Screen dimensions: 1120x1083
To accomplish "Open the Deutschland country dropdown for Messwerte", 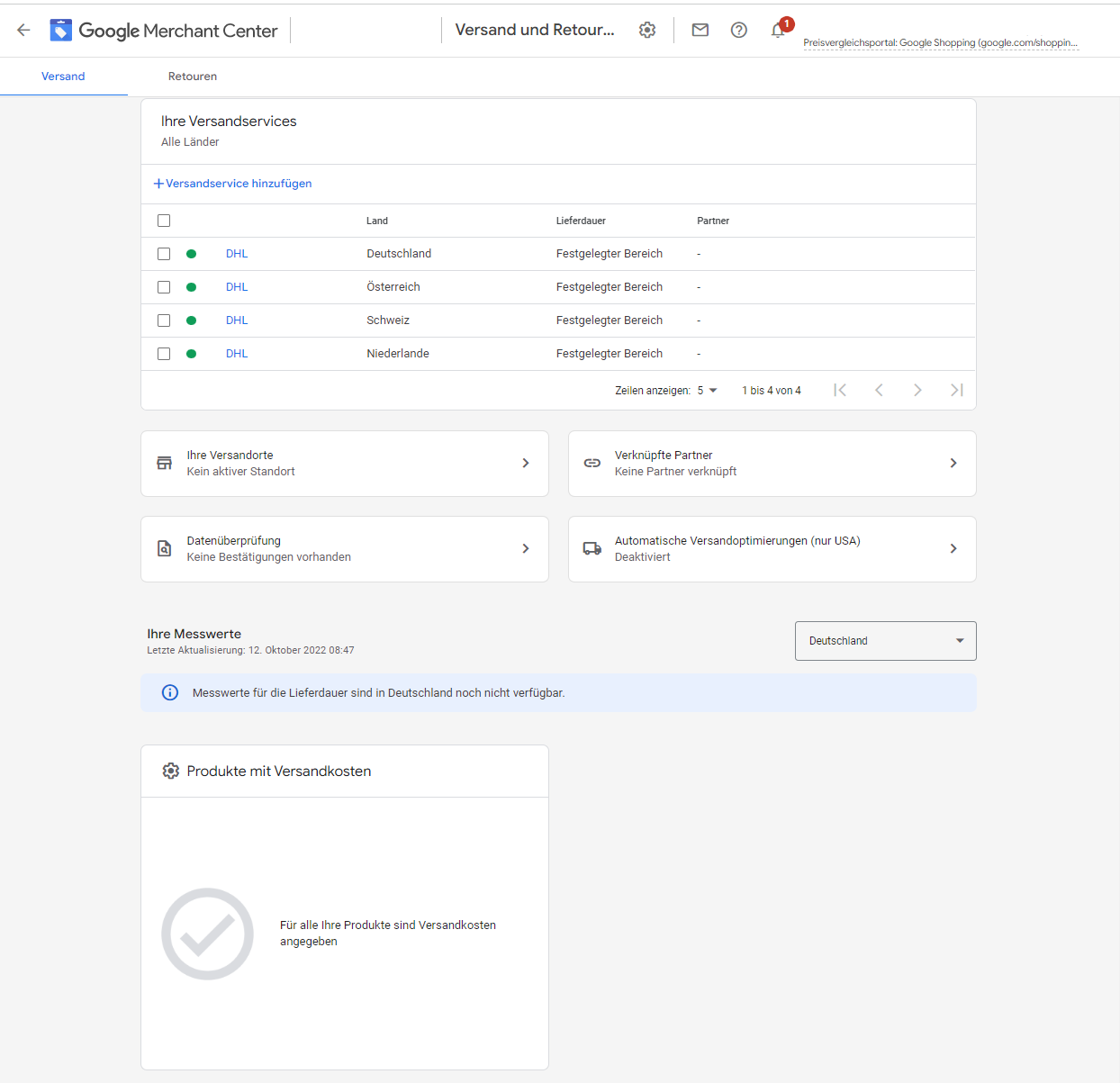I will 885,641.
